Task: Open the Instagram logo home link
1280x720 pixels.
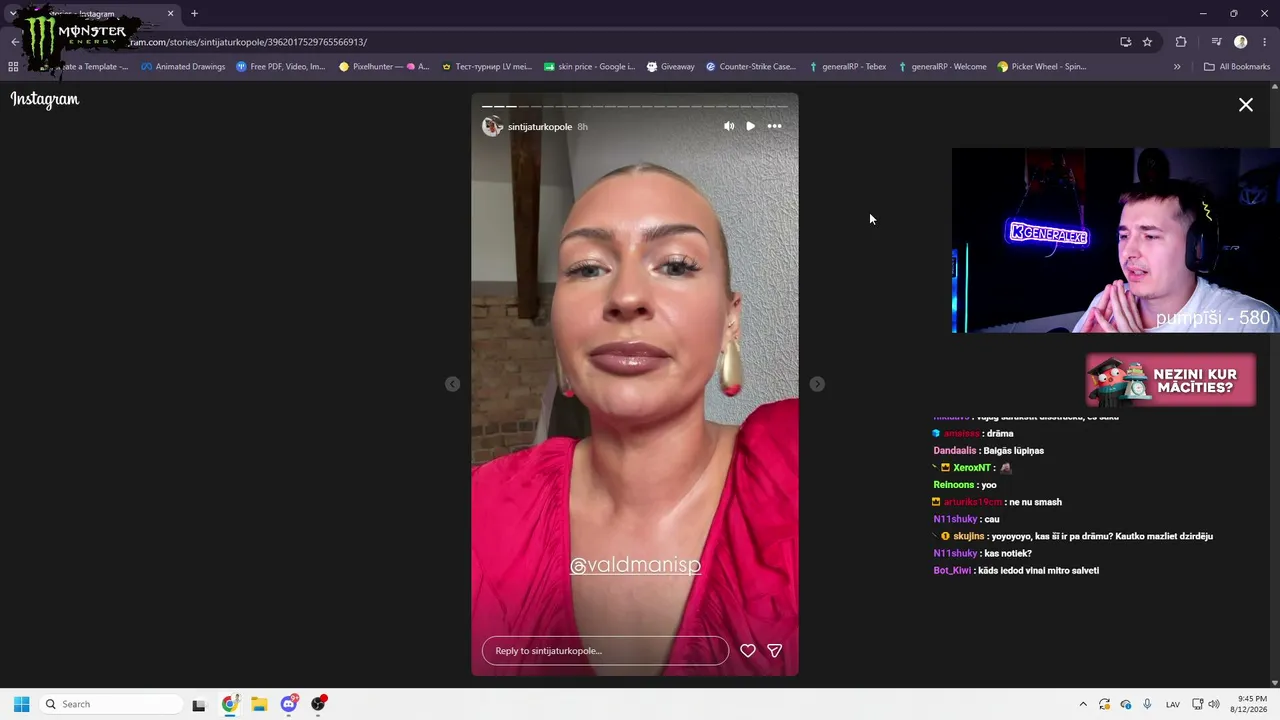Action: coord(45,99)
